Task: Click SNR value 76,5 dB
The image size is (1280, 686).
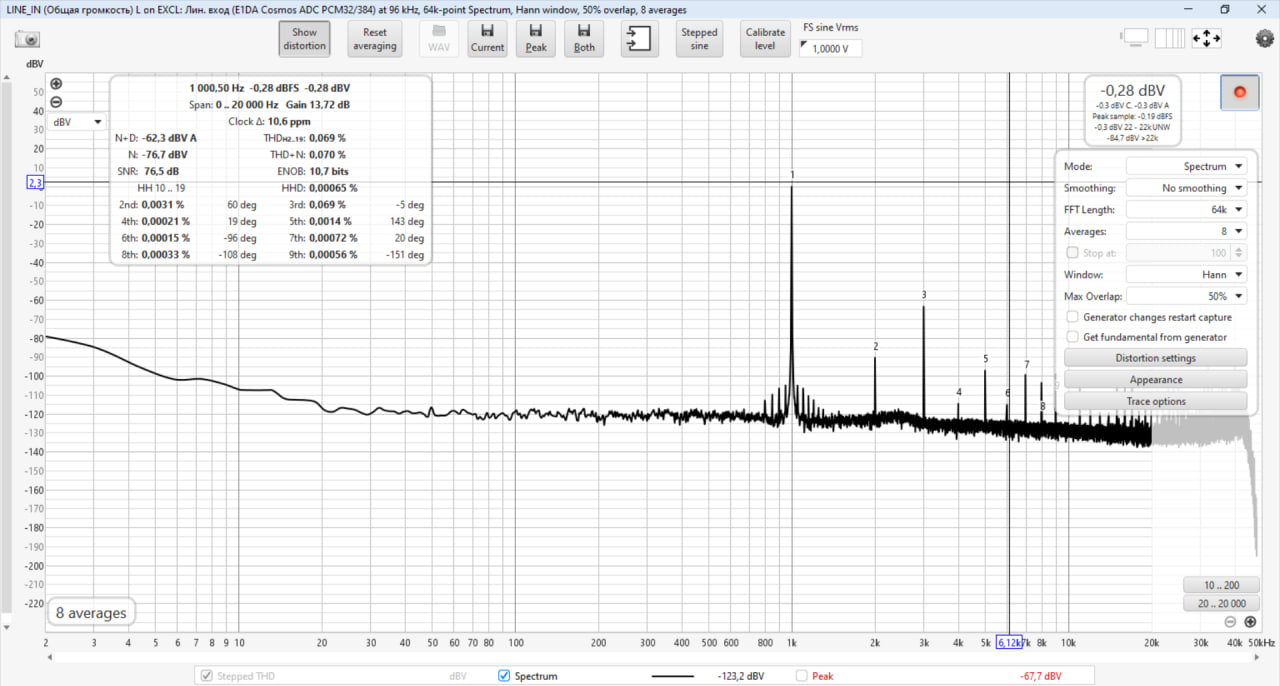Action: pyautogui.click(x=162, y=171)
